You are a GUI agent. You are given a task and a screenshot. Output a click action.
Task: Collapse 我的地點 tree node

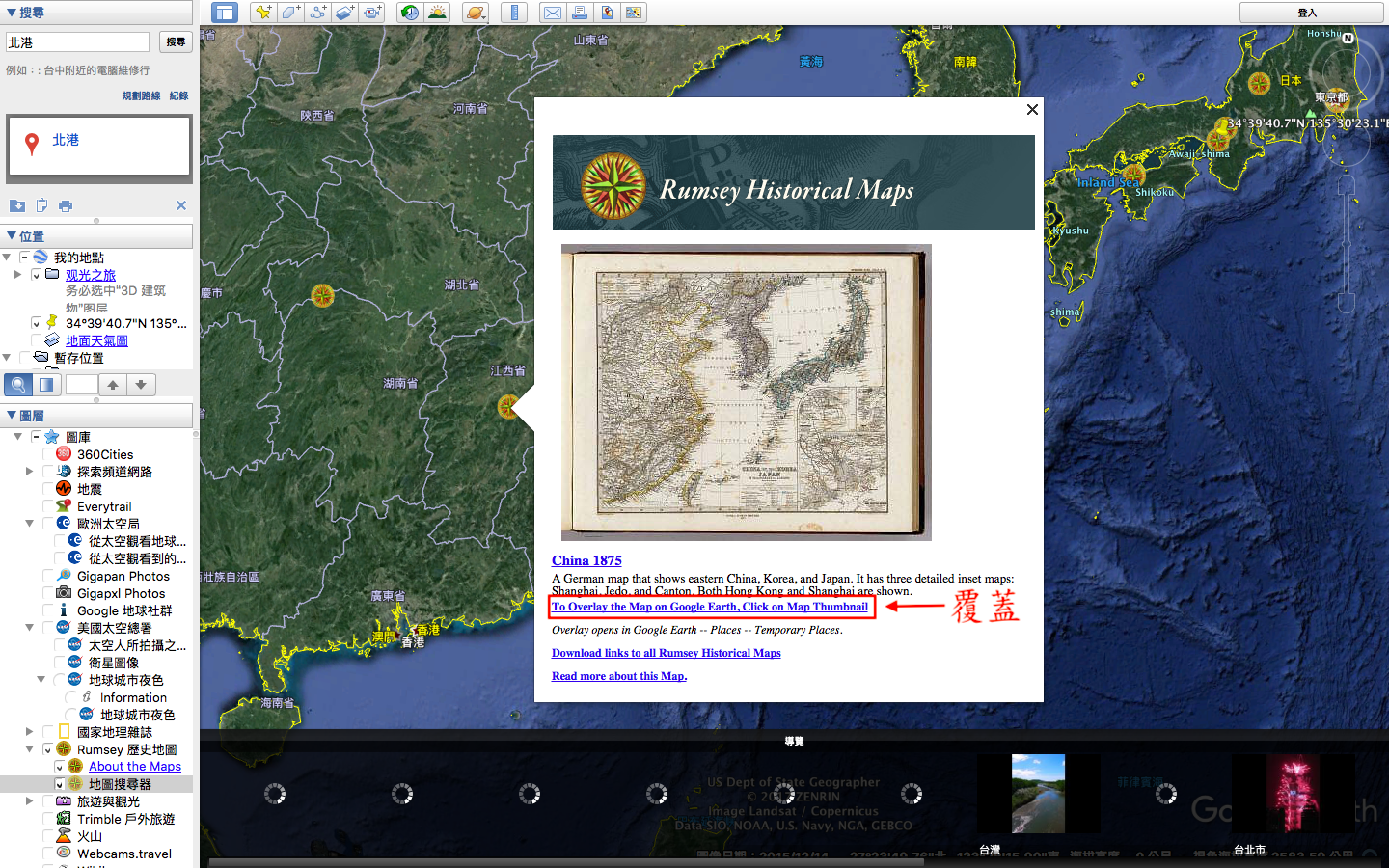[x=7, y=258]
